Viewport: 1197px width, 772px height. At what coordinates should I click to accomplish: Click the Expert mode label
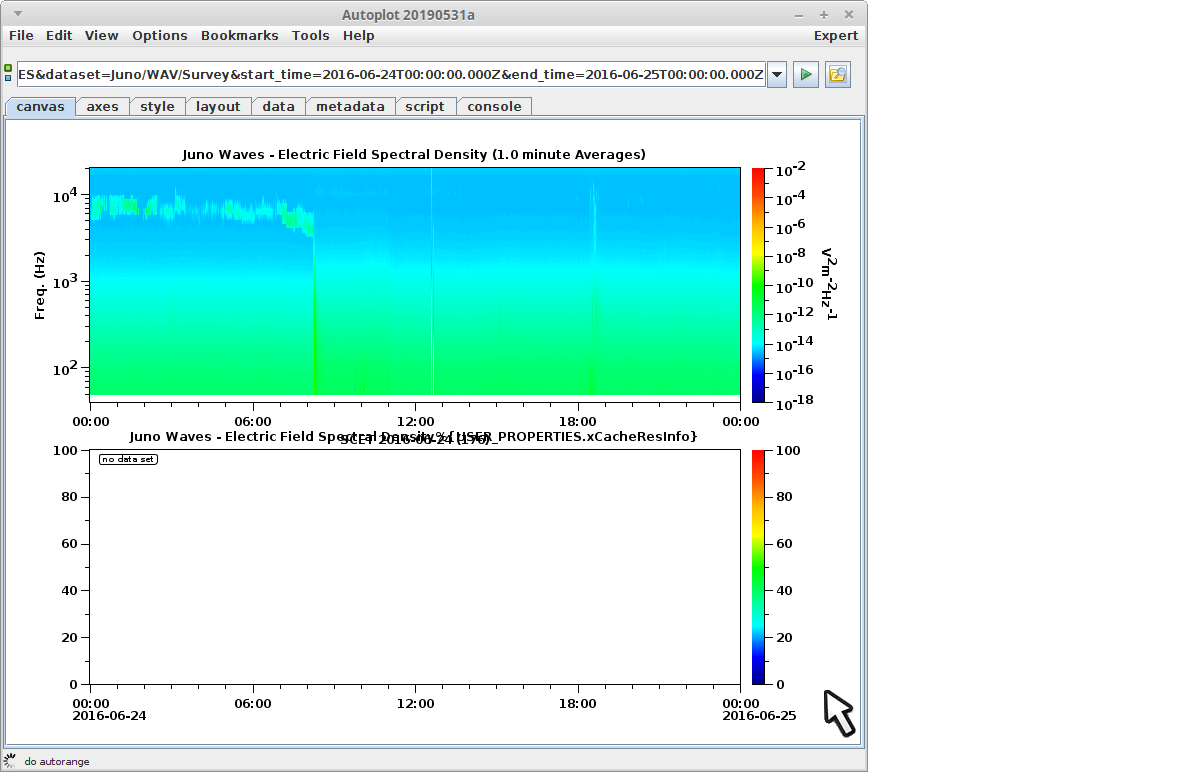[x=835, y=36]
